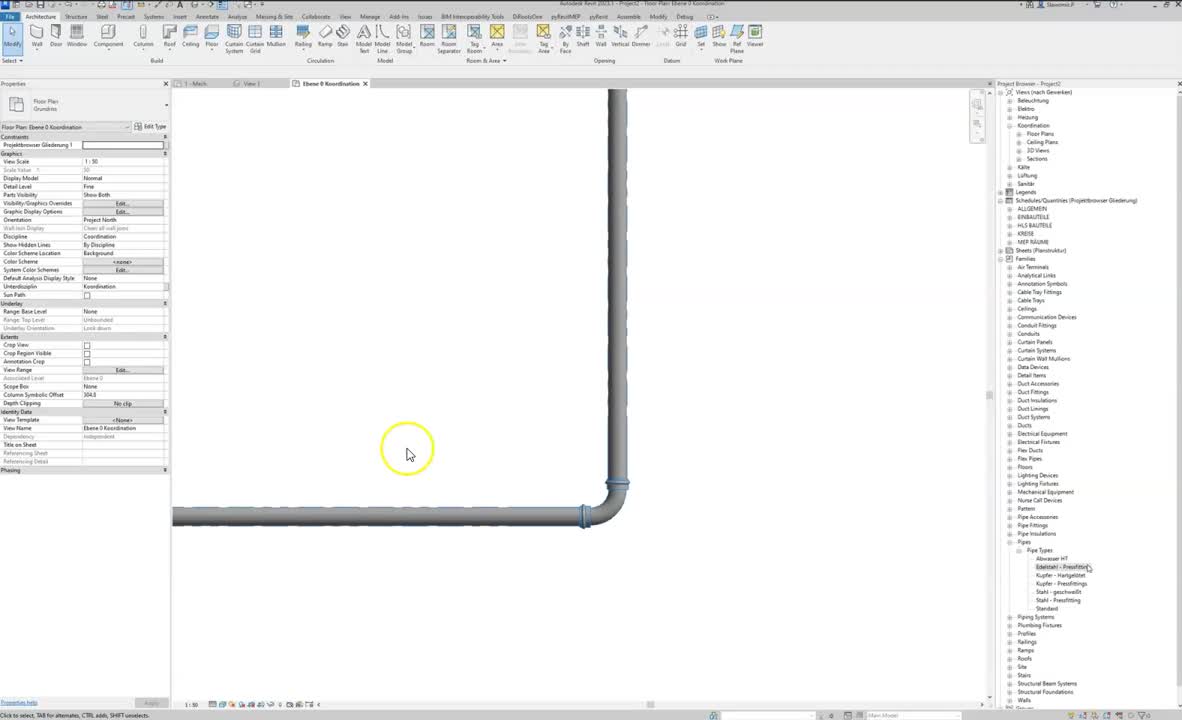Select the Wall tool in the ribbon
Viewport: 1182px width, 720px height.
coord(36,40)
